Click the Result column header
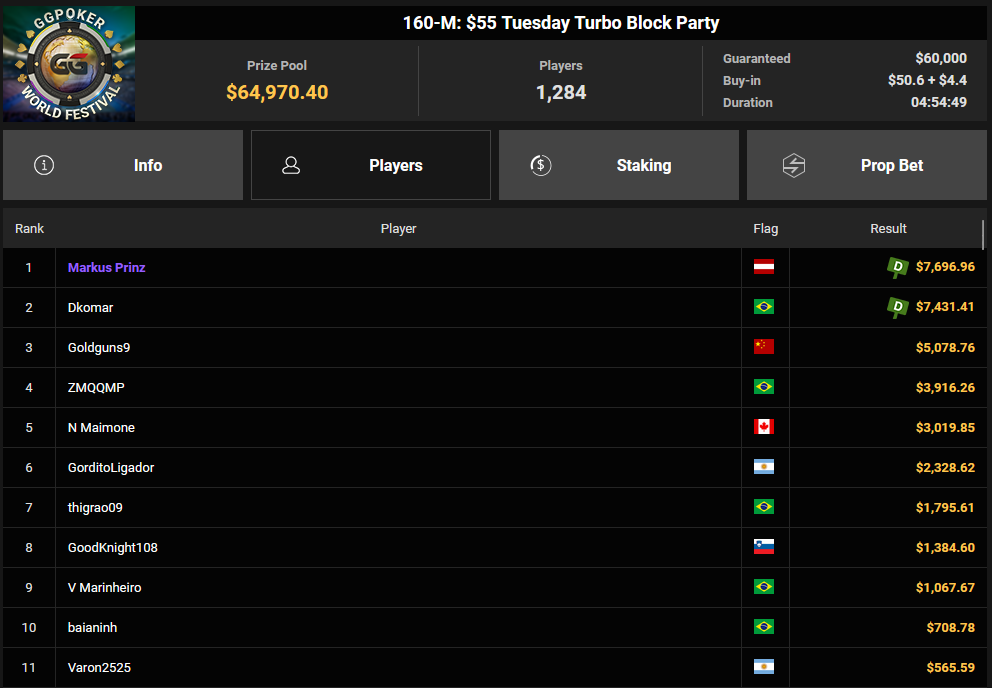Viewport: 992px width, 688px height. pos(888,228)
